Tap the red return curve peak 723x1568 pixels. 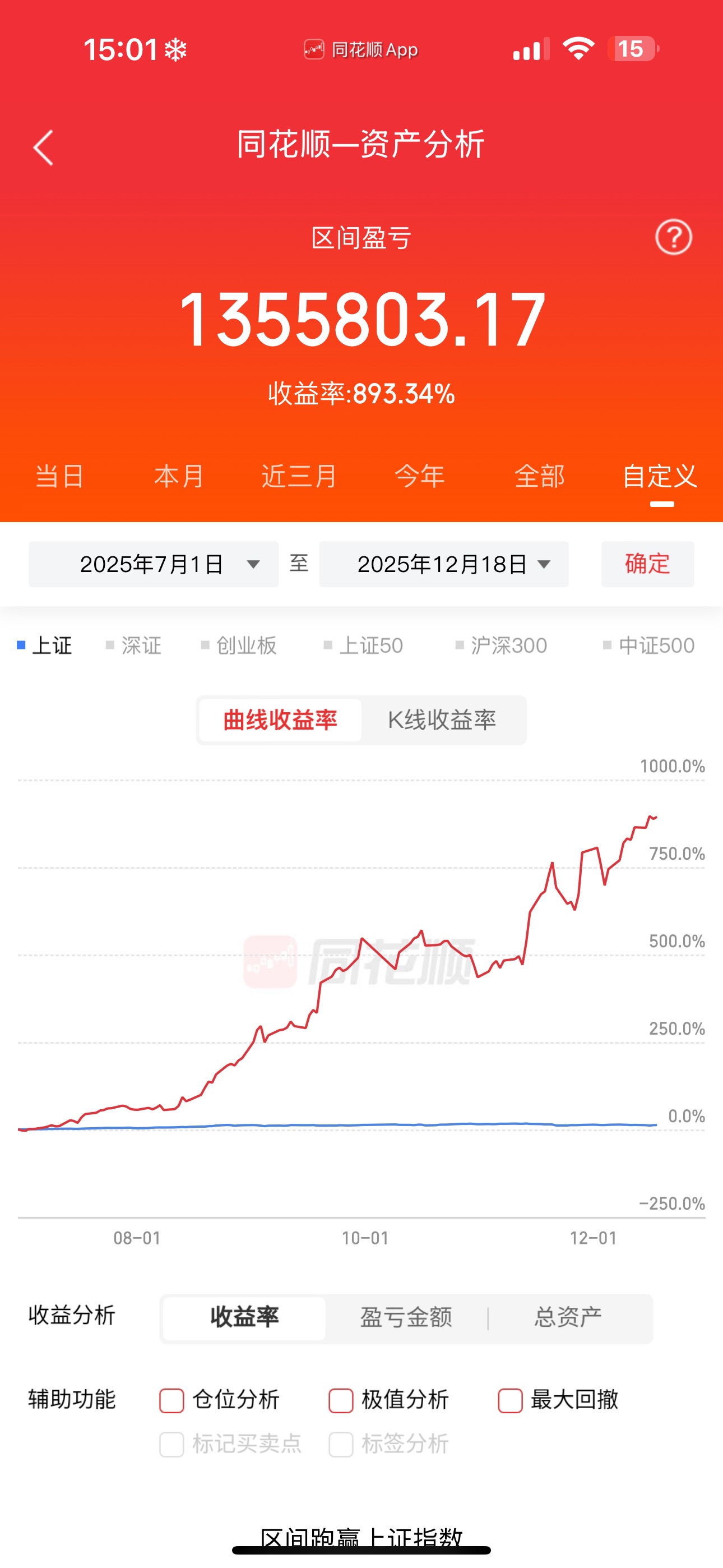651,817
